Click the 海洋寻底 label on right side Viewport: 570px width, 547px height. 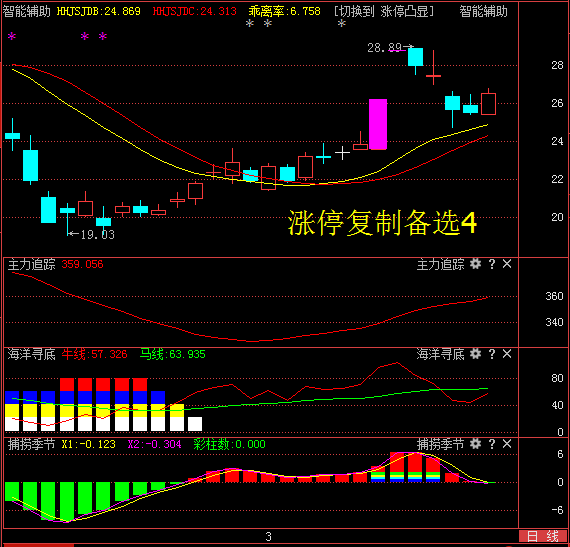tap(441, 354)
